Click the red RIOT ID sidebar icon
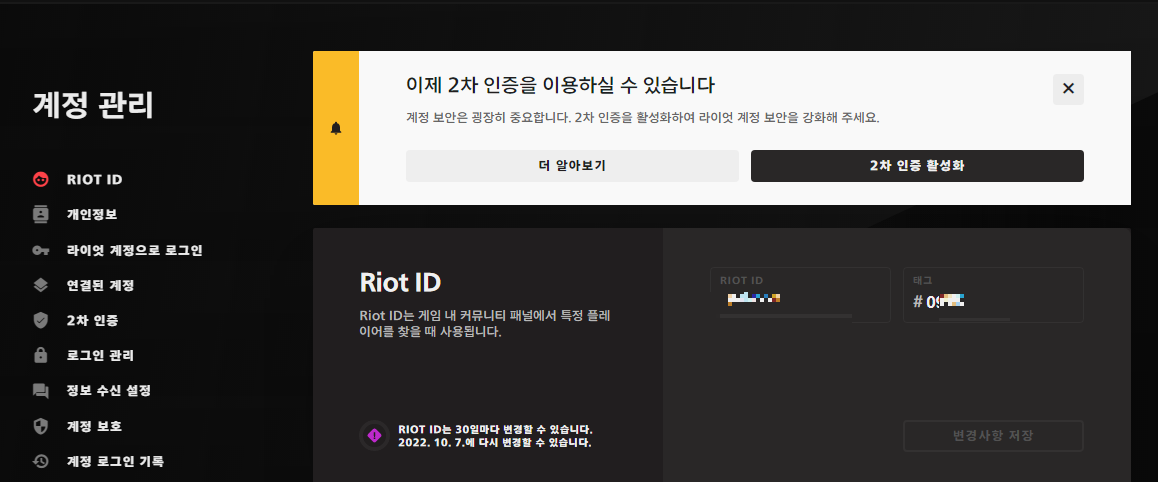This screenshot has height=482, width=1158. pos(41,179)
